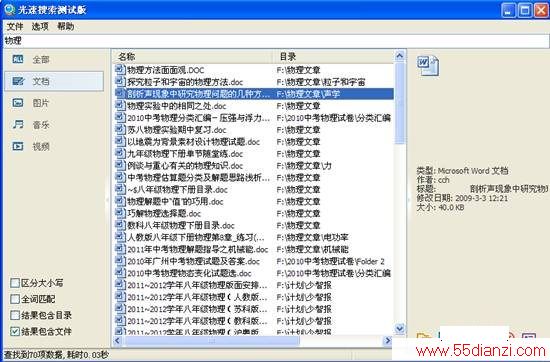
Task: Click the doc icon of ~$八年级物理下册目录.doc
Action: click(x=120, y=189)
